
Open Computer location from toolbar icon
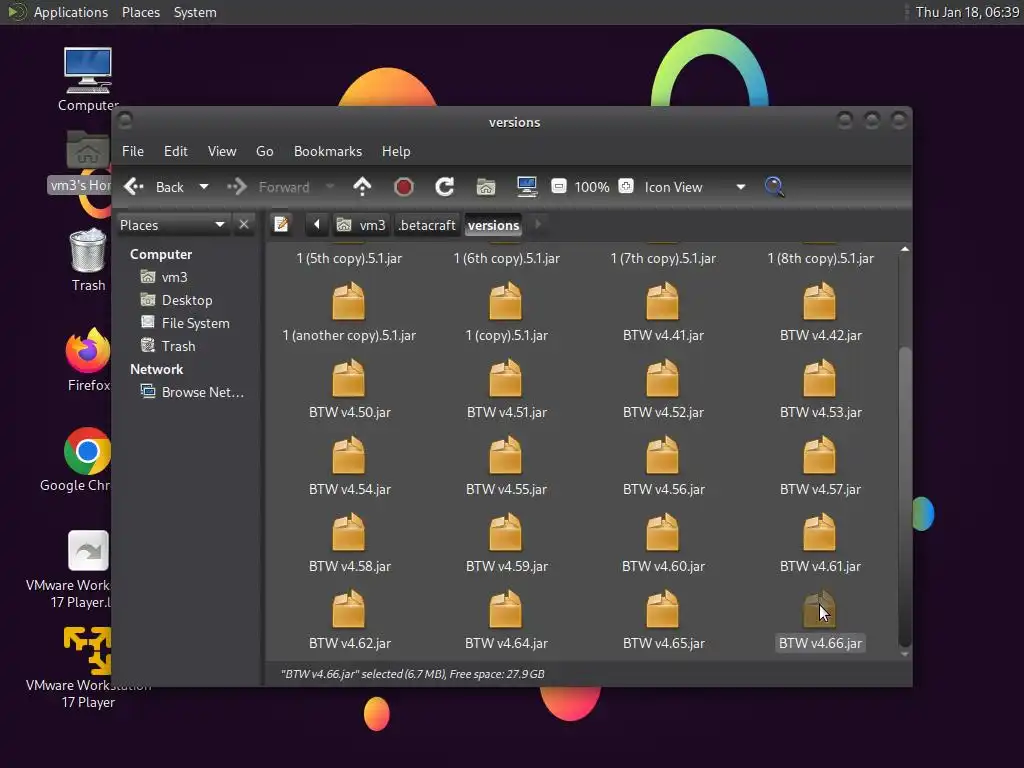(x=527, y=187)
